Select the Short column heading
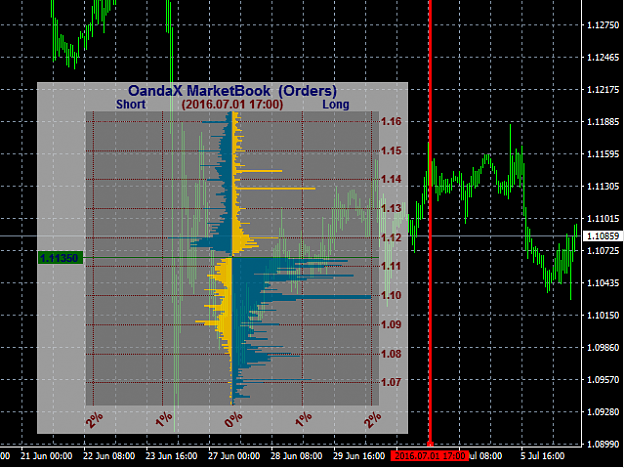Image resolution: width=625 pixels, height=469 pixels. (131, 104)
